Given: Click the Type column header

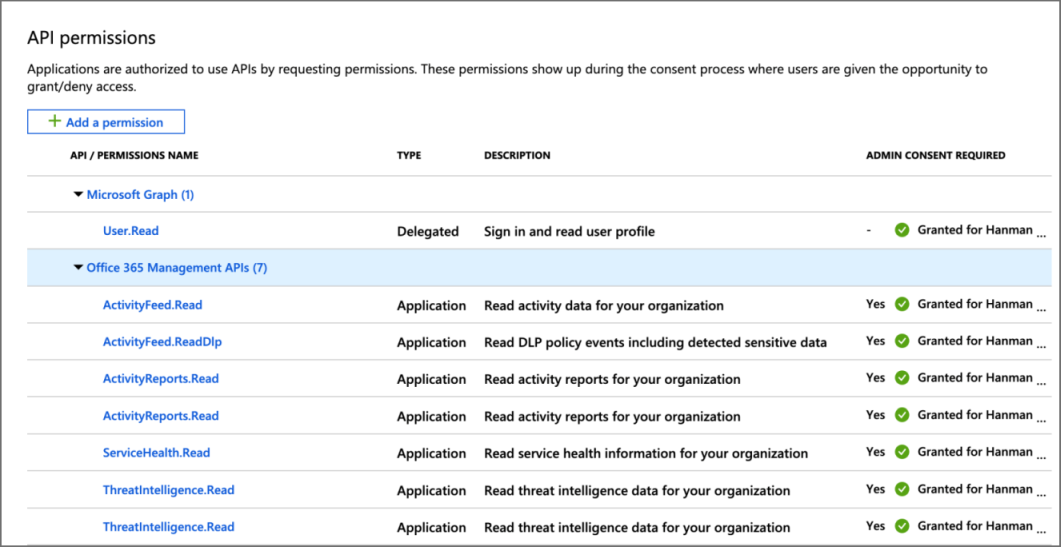Looking at the screenshot, I should [409, 156].
